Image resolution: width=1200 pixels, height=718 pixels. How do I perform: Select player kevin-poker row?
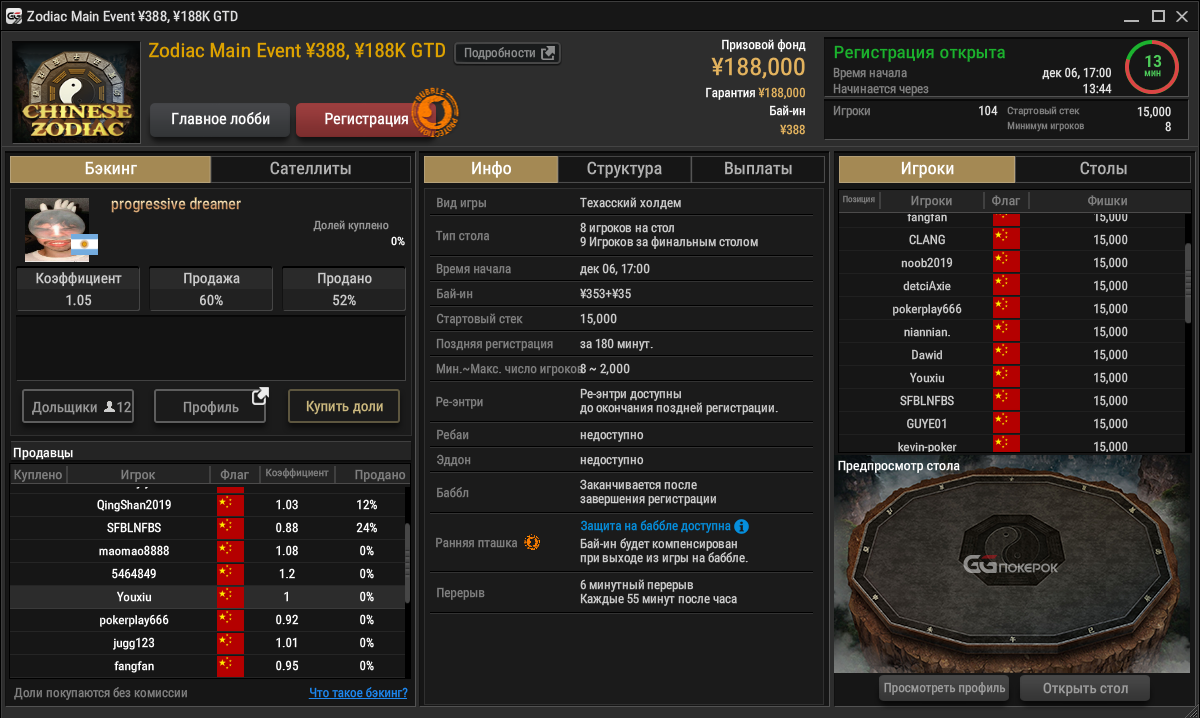(1012, 445)
